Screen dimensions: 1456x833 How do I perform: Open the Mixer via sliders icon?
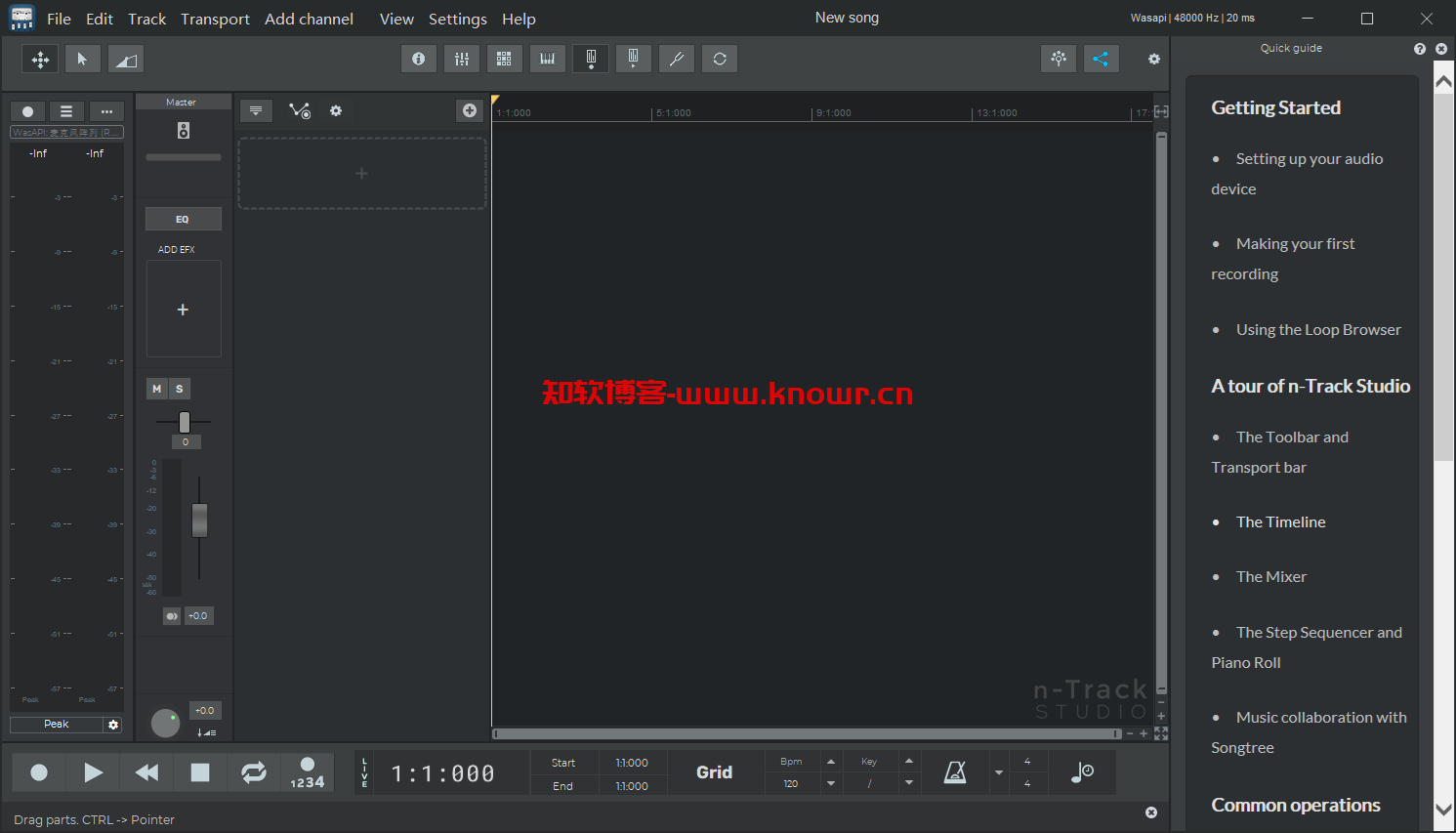(x=462, y=59)
